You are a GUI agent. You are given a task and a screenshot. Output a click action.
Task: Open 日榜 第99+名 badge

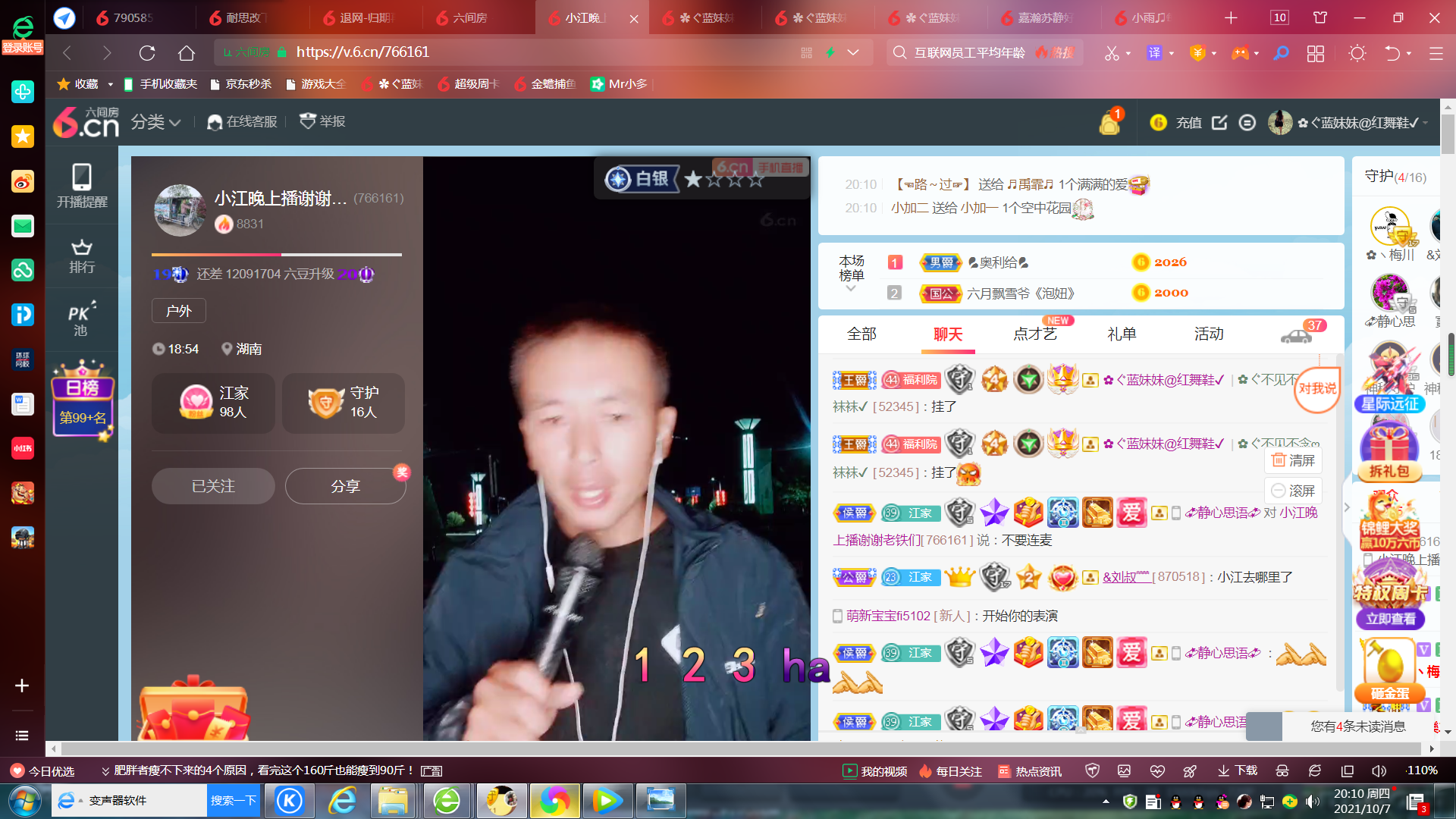(83, 399)
